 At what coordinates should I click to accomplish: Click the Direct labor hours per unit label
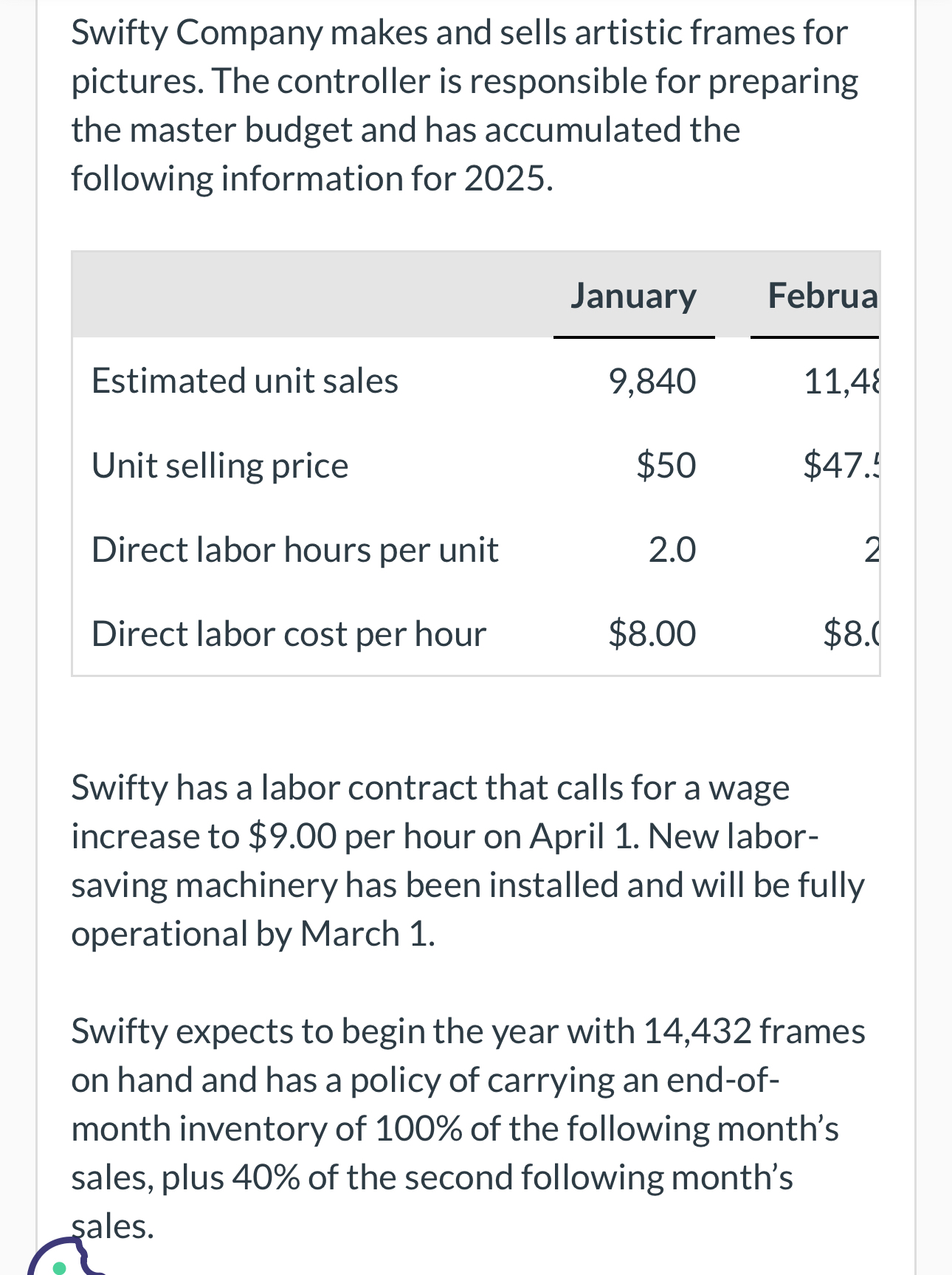point(295,550)
